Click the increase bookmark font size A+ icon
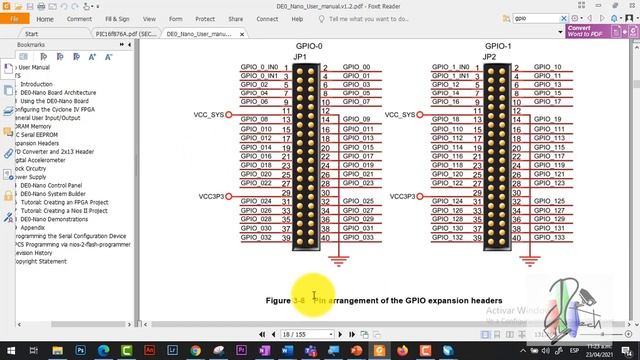Screen dimensions: 640x360 point(92,57)
